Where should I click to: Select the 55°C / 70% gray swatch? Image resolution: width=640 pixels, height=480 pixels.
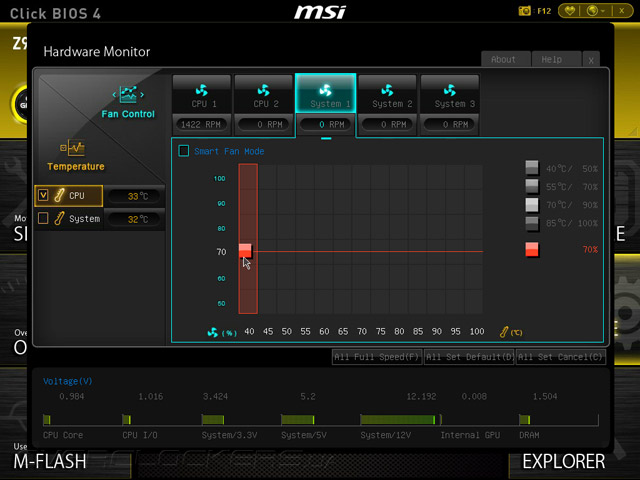(532, 186)
